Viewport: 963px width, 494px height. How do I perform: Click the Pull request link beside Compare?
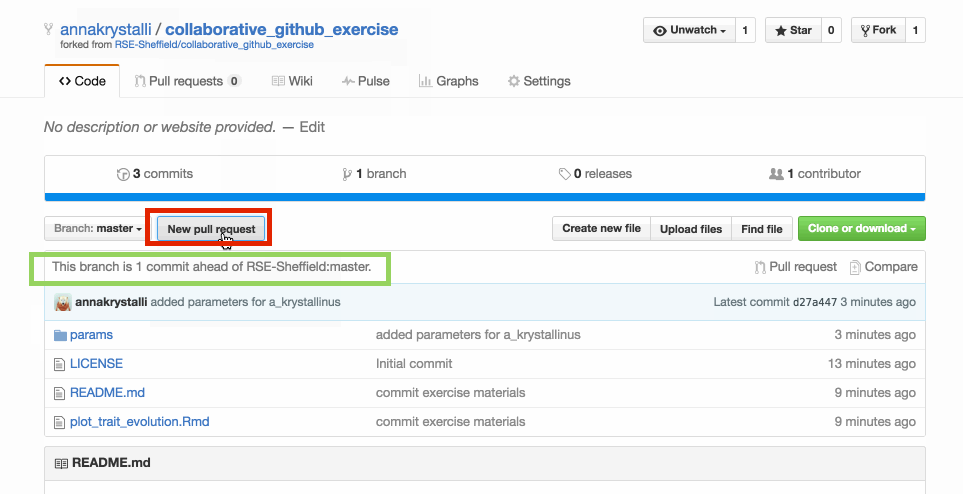click(795, 267)
